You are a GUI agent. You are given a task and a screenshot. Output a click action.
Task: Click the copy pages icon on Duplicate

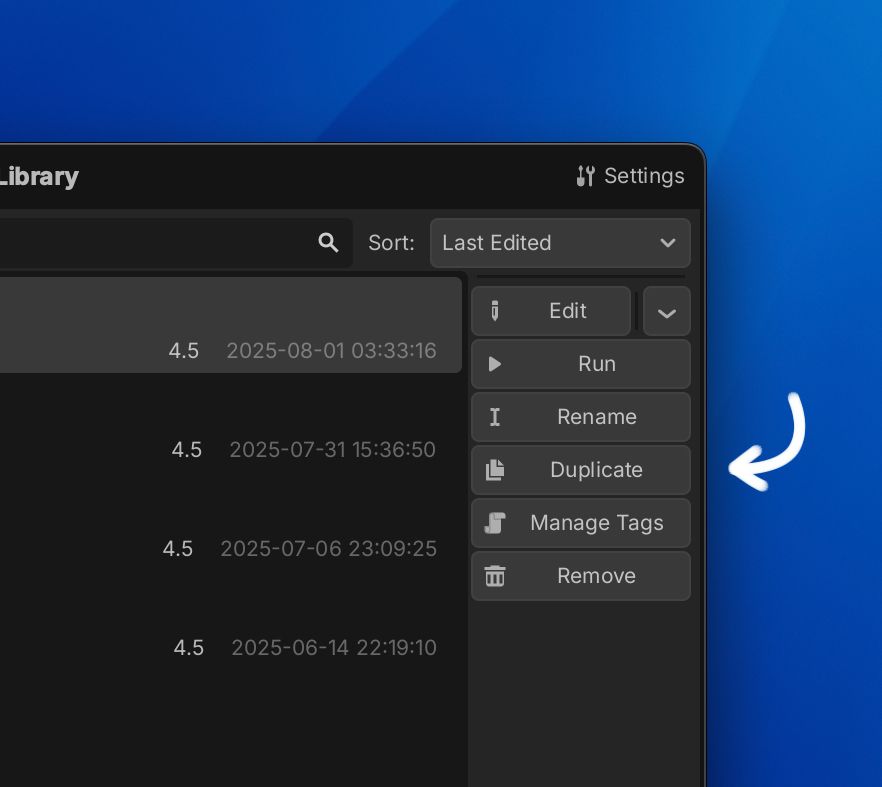pos(494,470)
